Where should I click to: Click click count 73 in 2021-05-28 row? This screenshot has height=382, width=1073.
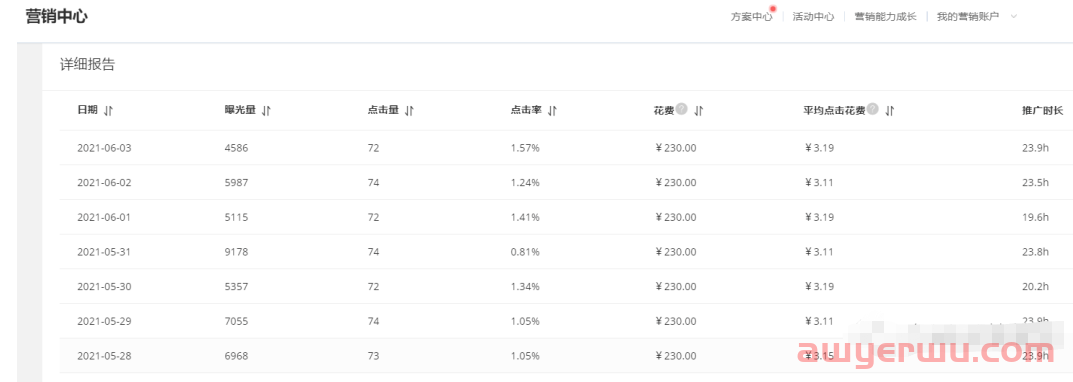(x=374, y=356)
